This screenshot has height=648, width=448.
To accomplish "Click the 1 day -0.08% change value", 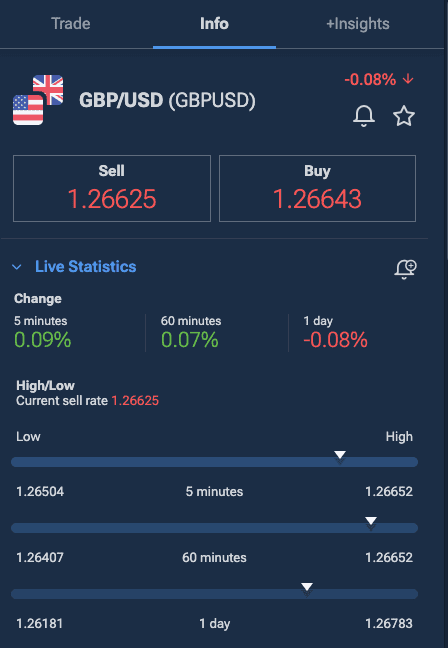I will click(335, 340).
